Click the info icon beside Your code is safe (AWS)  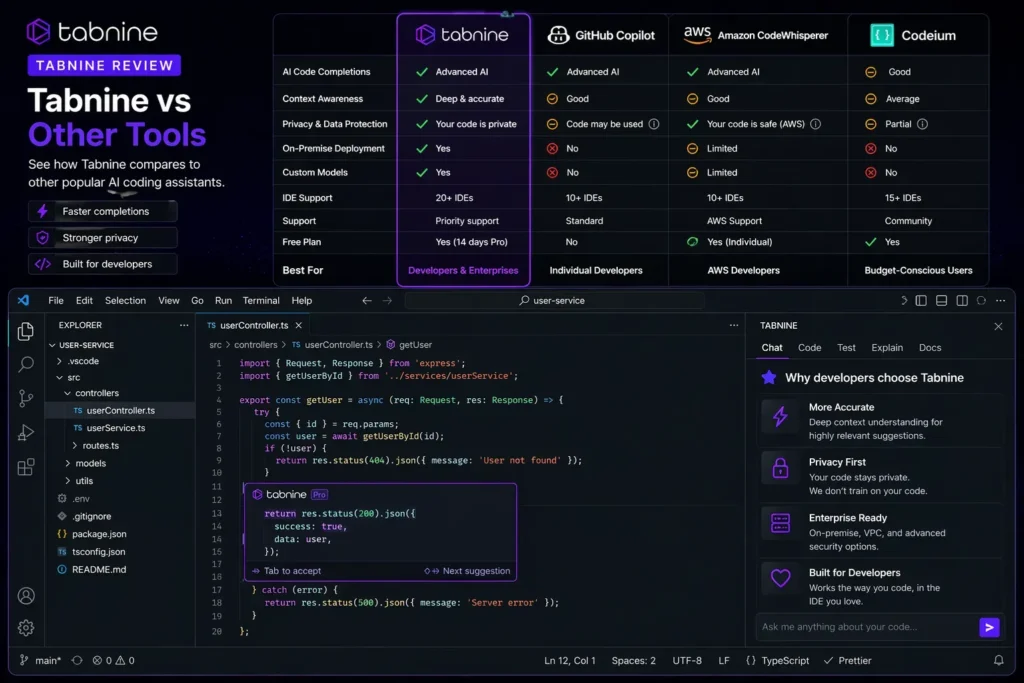pos(815,124)
